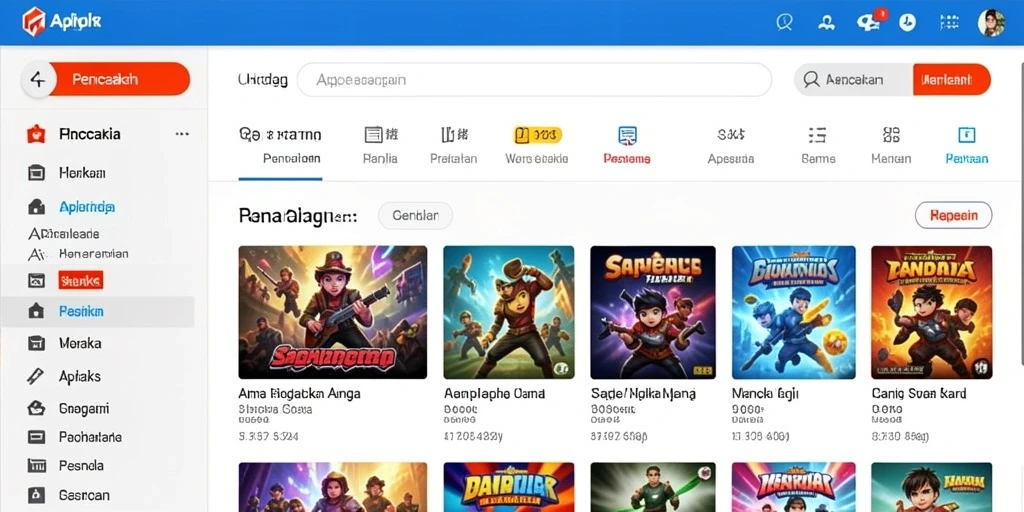Screen dimensions: 1024x512
Task: Click the grid icon above Mencen
Action: 891,135
